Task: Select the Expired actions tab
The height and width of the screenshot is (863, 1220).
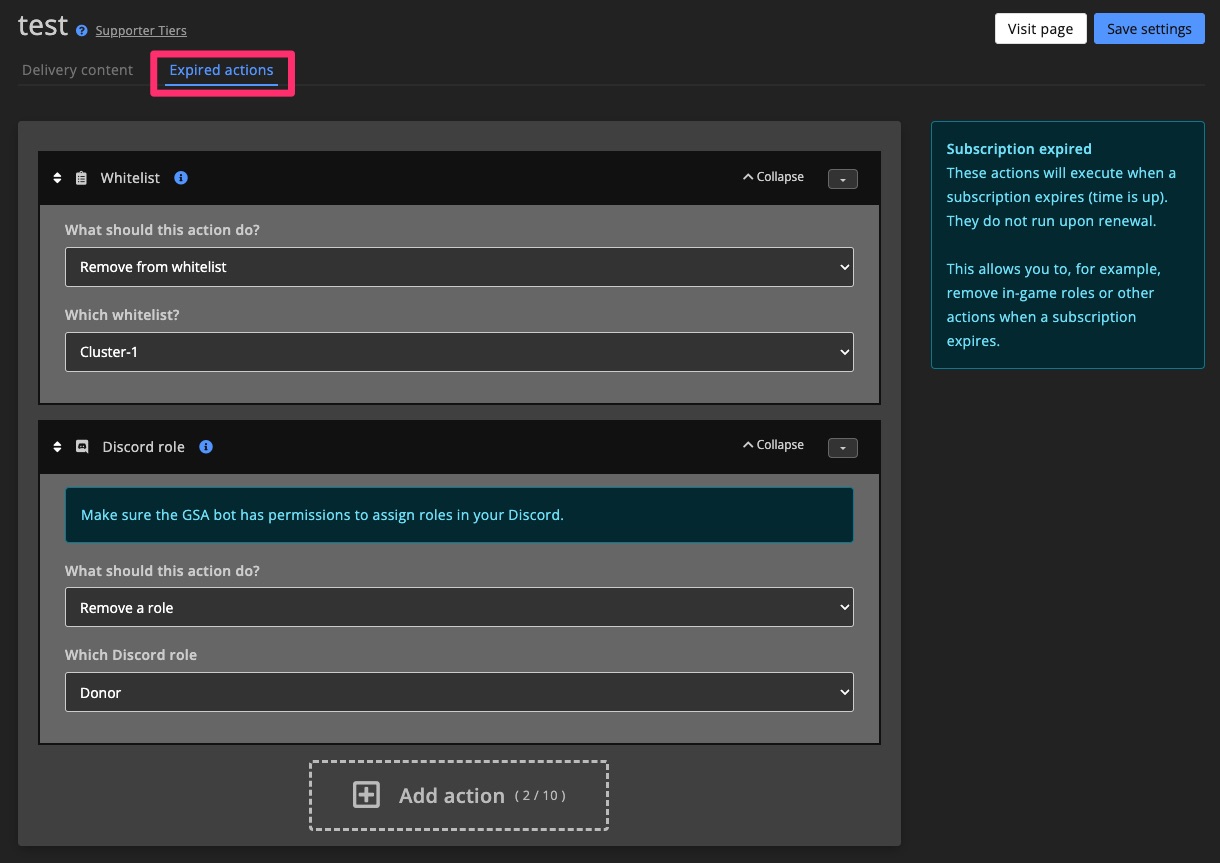Action: coord(221,70)
